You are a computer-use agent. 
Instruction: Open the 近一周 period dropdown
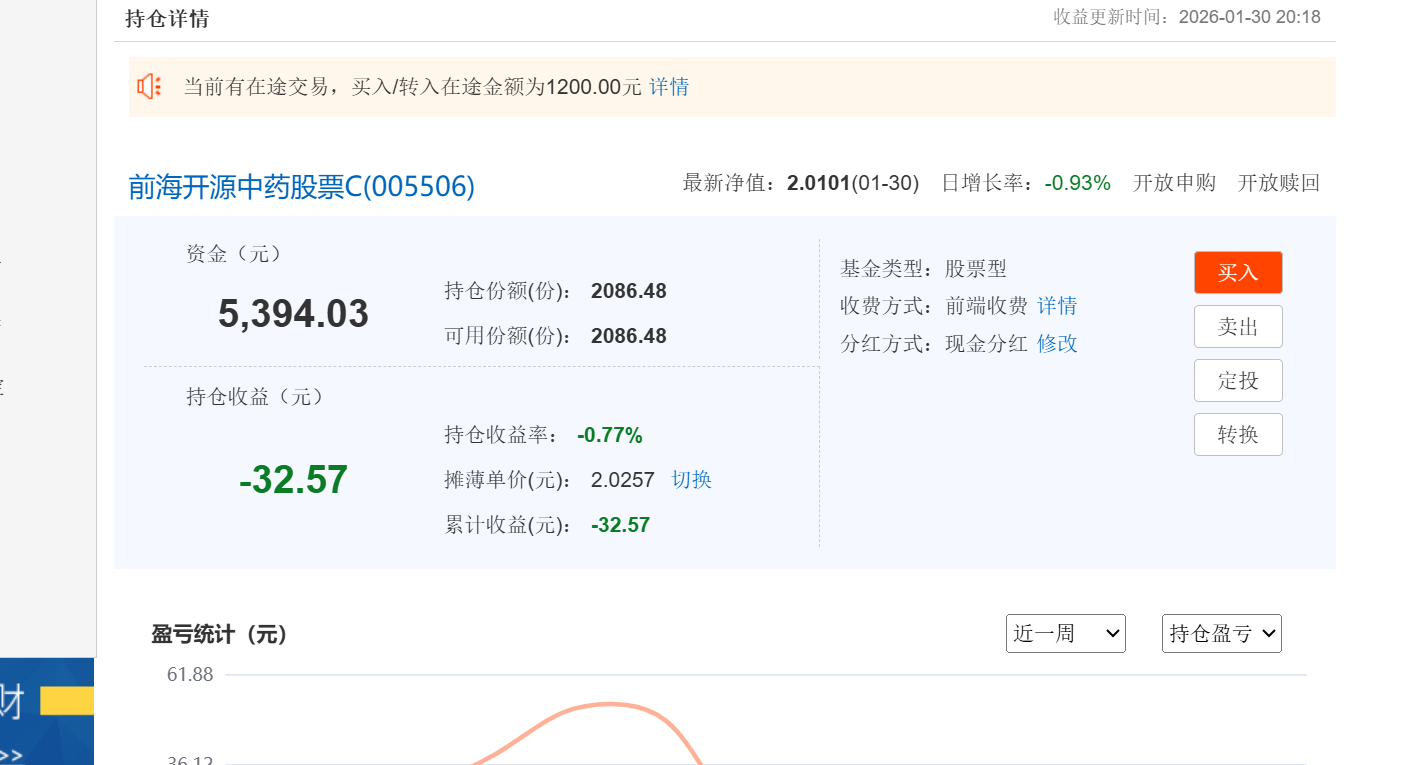(x=1066, y=633)
